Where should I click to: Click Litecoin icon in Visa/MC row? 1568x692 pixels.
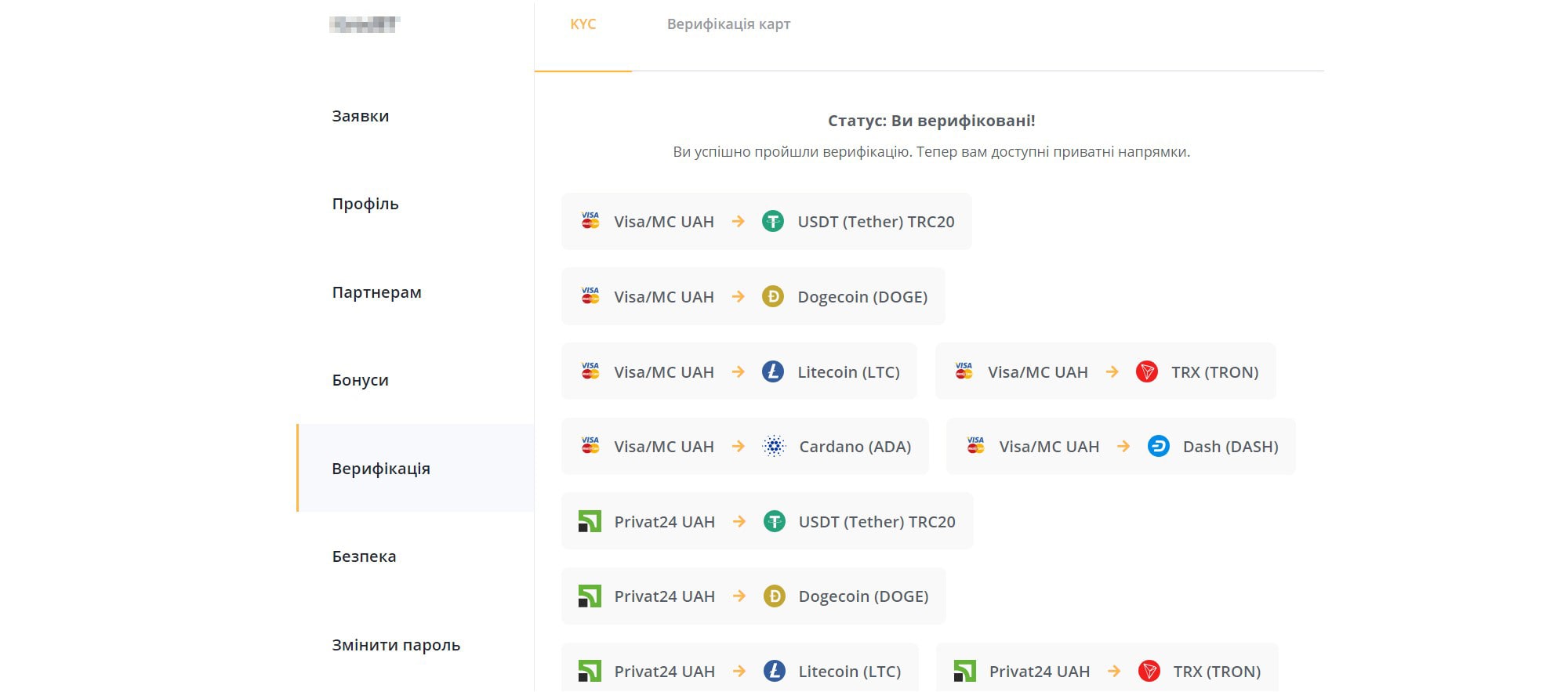tap(773, 371)
